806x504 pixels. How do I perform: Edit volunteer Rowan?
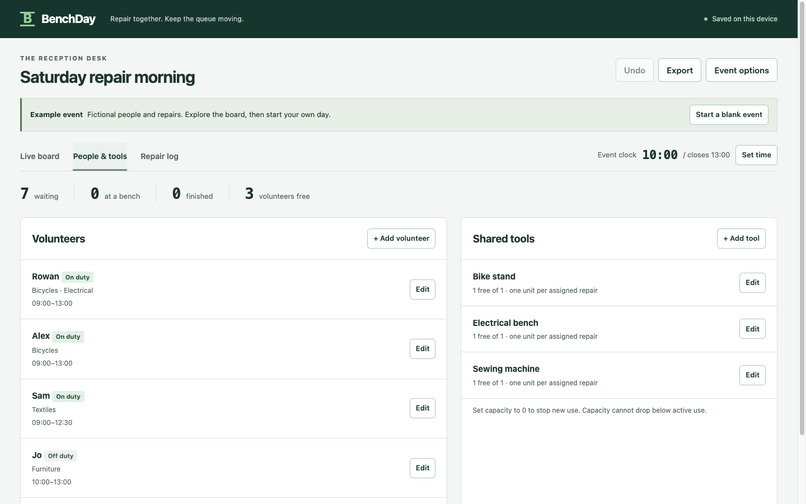click(x=423, y=289)
